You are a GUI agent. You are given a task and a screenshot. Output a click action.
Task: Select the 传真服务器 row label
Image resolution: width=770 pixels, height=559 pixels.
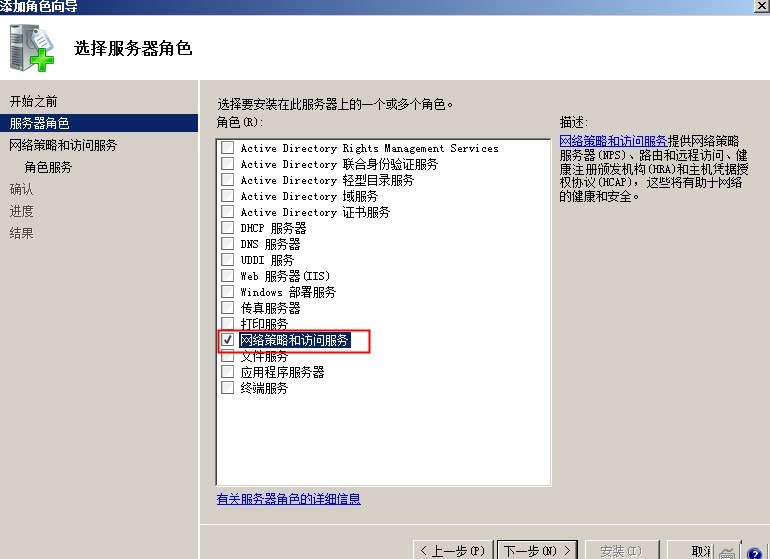pos(270,308)
